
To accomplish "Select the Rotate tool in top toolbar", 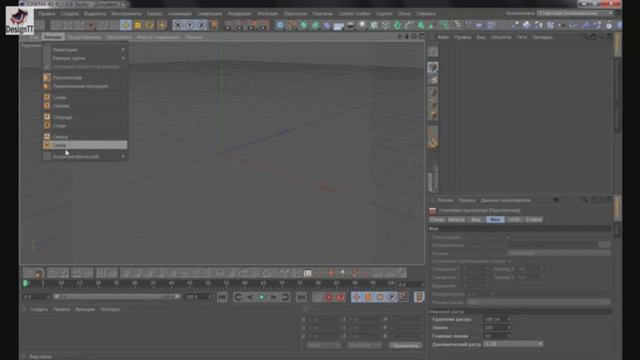I will click(149, 25).
